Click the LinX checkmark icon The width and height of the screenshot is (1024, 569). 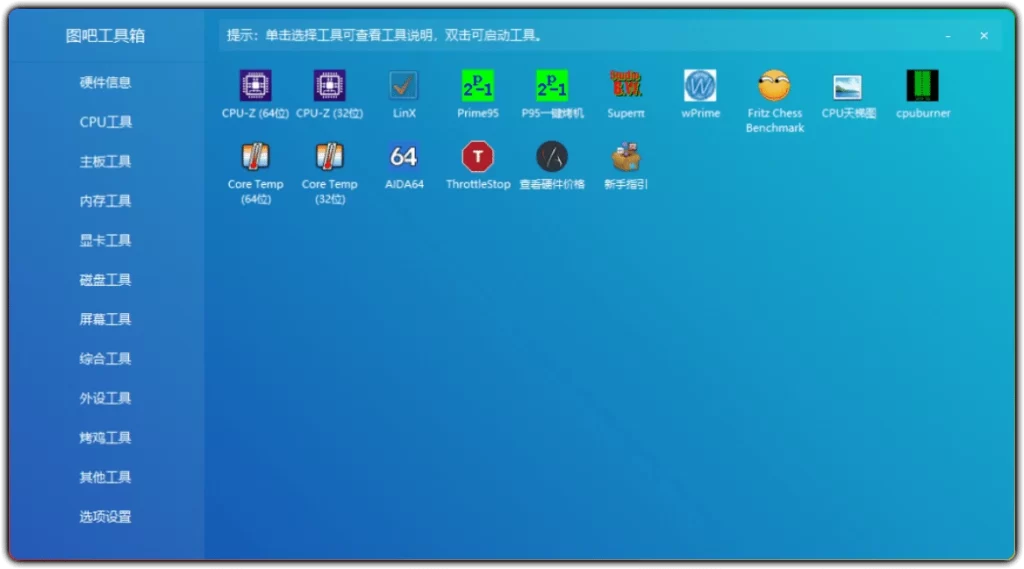pyautogui.click(x=404, y=86)
